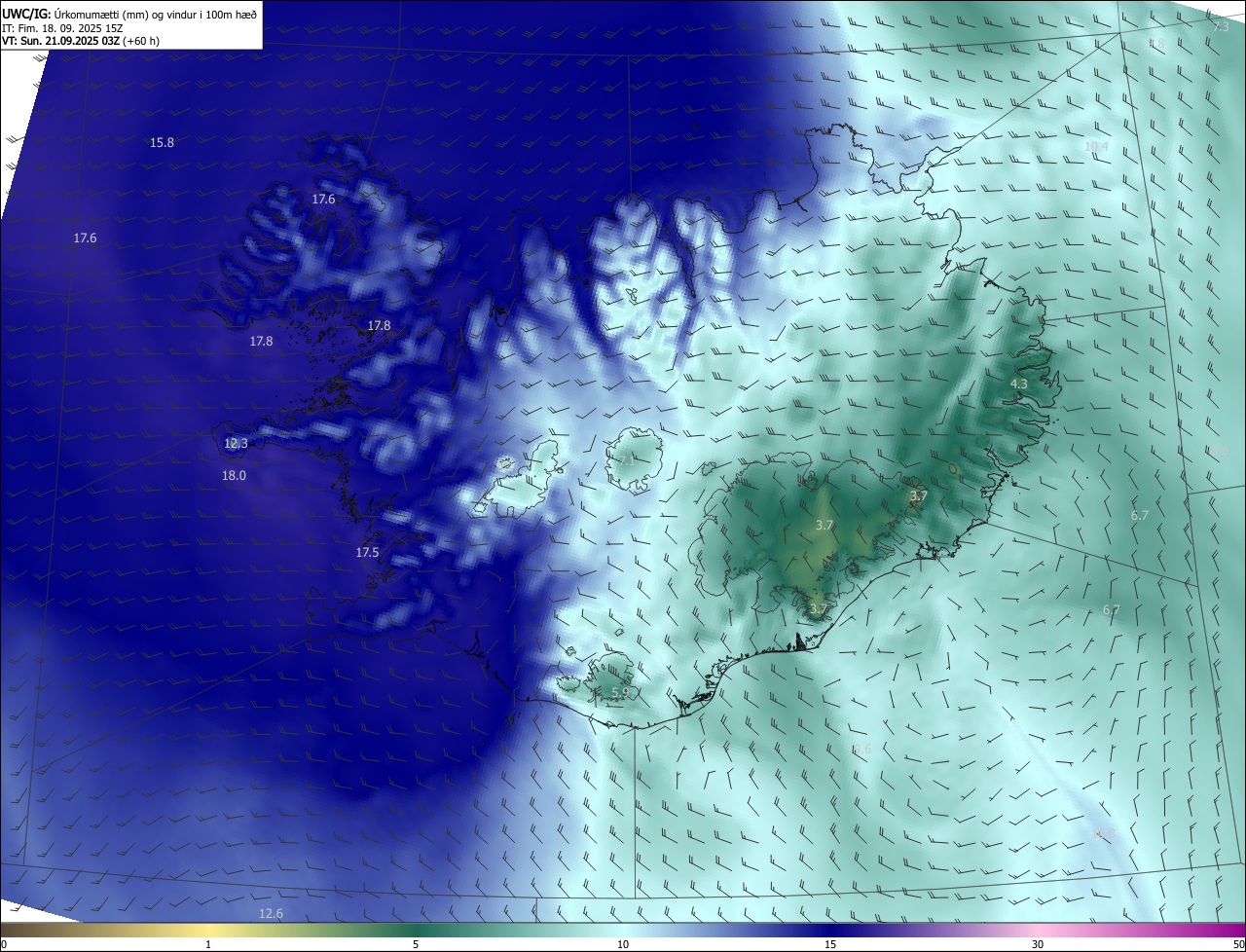This screenshot has height=952, width=1246.
Task: Click the 12.6 value label
Action: 271,913
